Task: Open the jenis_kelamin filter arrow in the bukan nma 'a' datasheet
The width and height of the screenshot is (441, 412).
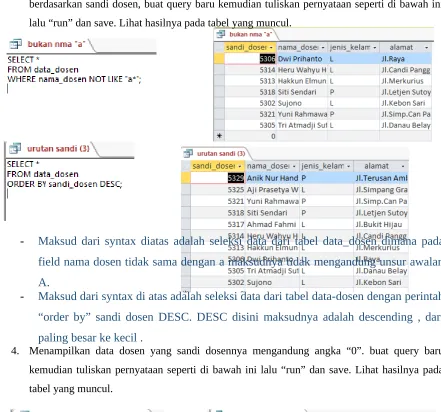Action: point(375,48)
